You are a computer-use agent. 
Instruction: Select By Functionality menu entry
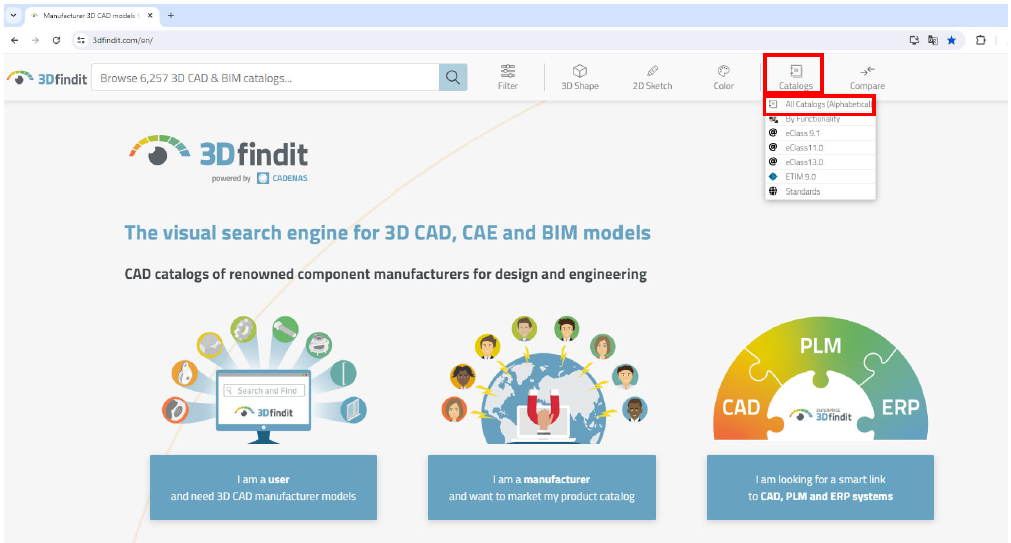(x=820, y=119)
